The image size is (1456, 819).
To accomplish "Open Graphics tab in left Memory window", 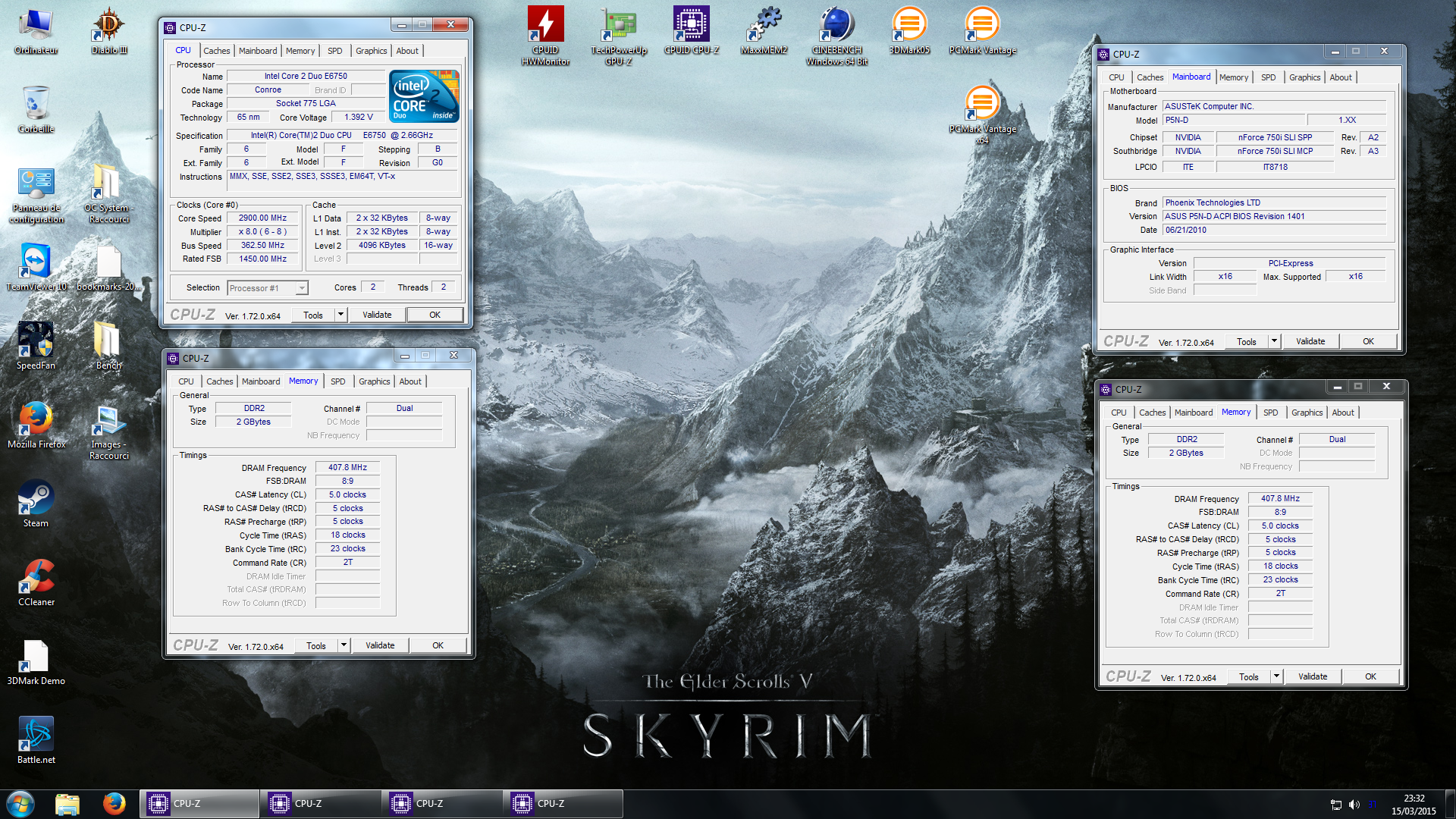I will pos(375,381).
